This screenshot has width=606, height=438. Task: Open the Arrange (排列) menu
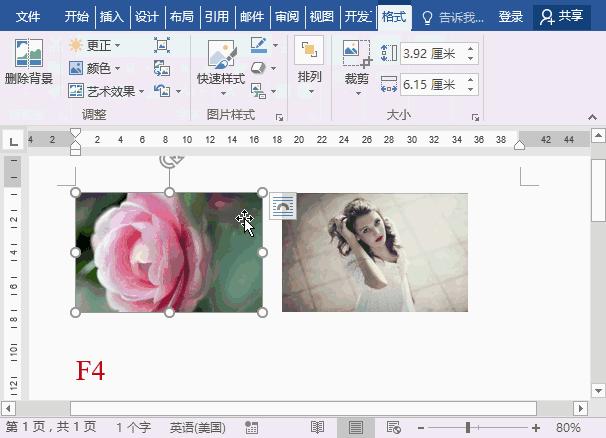coord(309,66)
